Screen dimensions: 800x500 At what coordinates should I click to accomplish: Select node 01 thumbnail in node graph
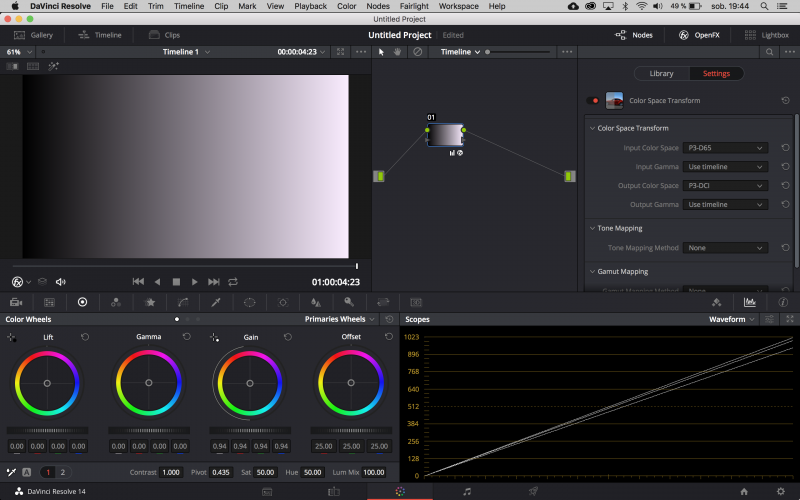tap(445, 135)
